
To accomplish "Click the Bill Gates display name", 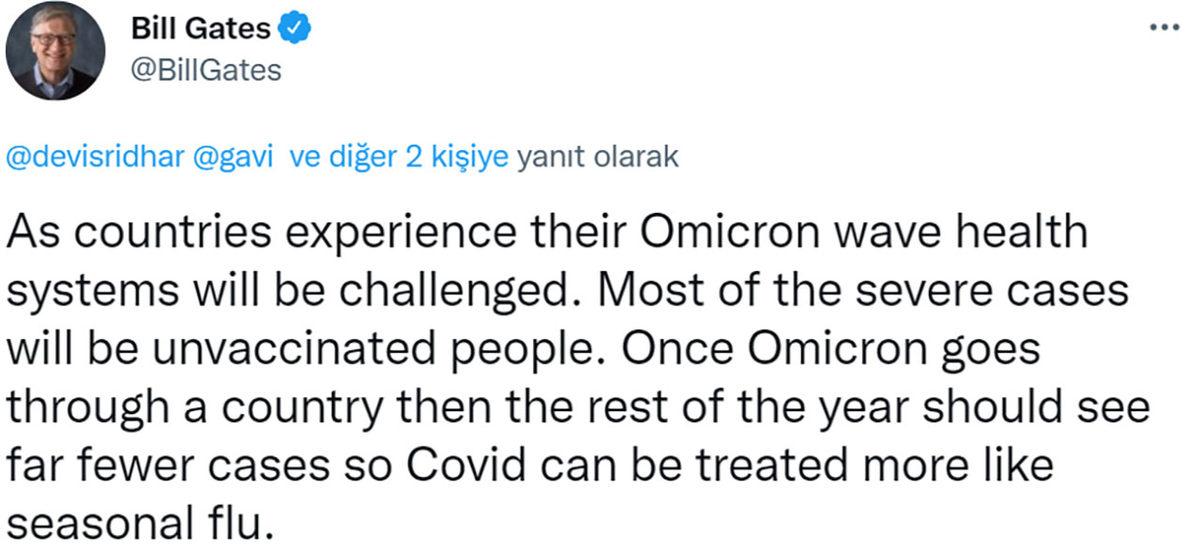I will [x=201, y=30].
